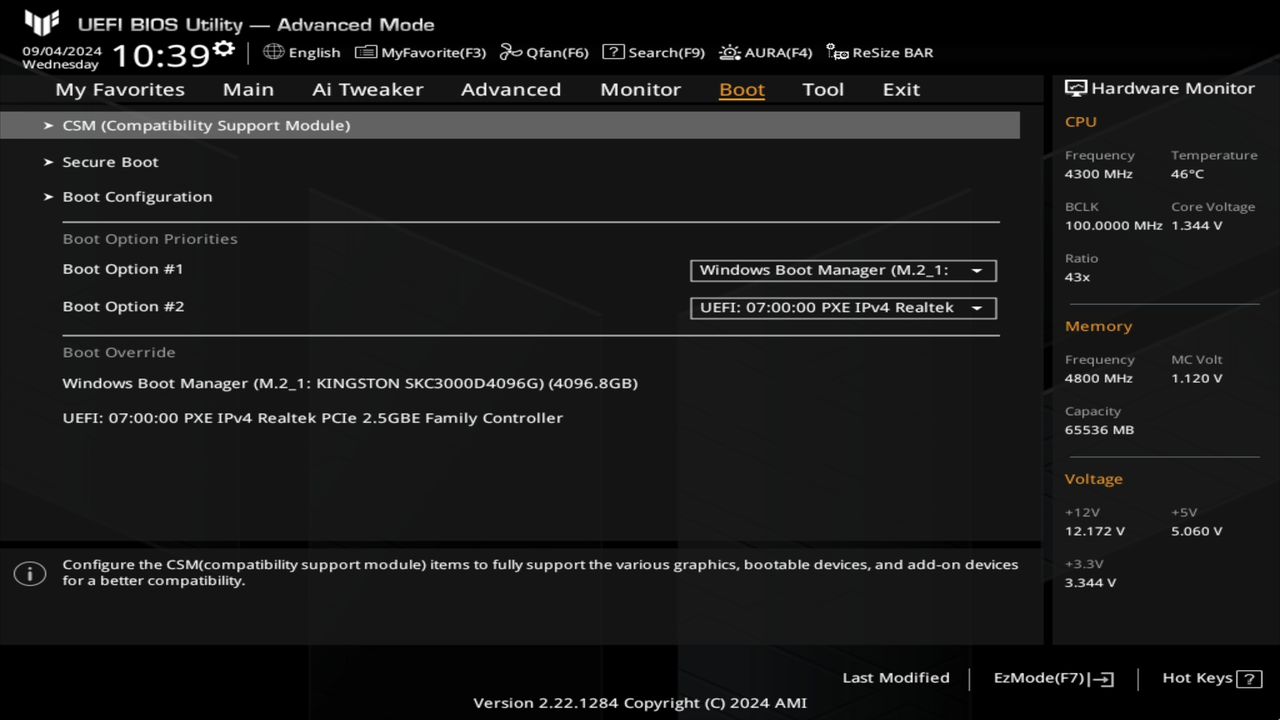Screen dimensions: 1280x720
Task: Click the English language label
Action: click(314, 53)
